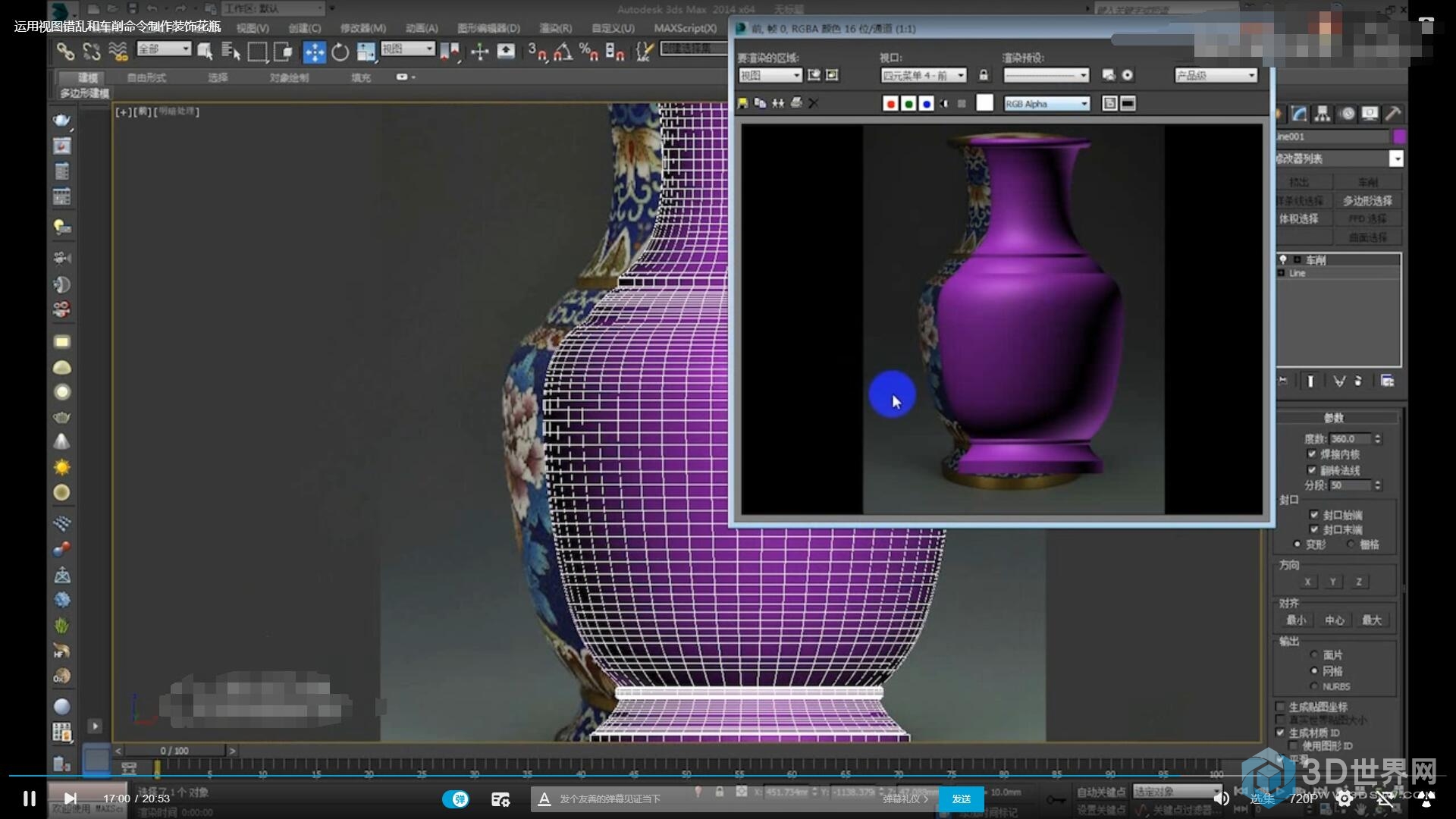Screen dimensions: 1456x819
Task: Click the Spinner Snap toggle icon
Action: [x=614, y=52]
